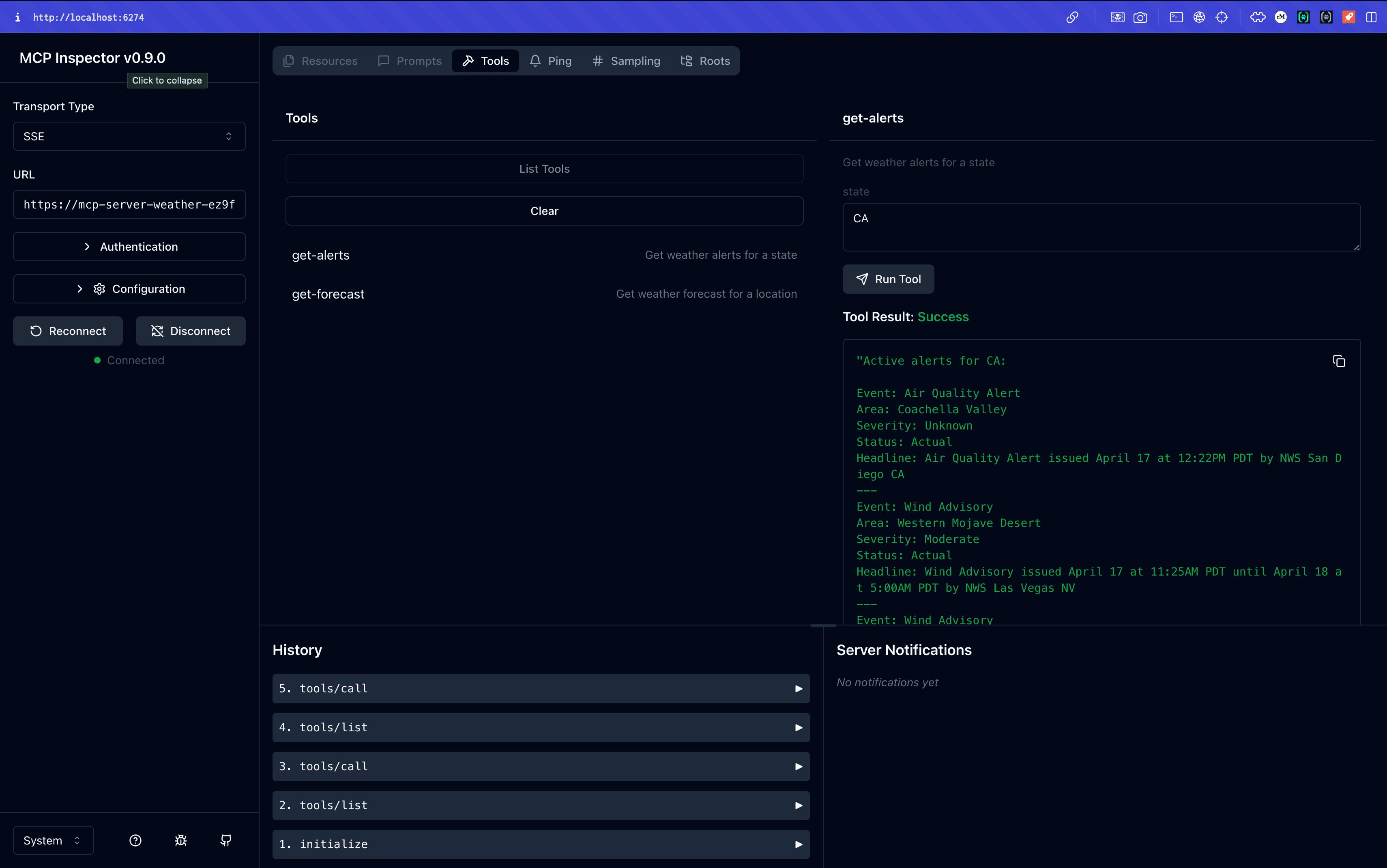Expand the Authentication section
This screenshot has height=868, width=1387.
(129, 246)
